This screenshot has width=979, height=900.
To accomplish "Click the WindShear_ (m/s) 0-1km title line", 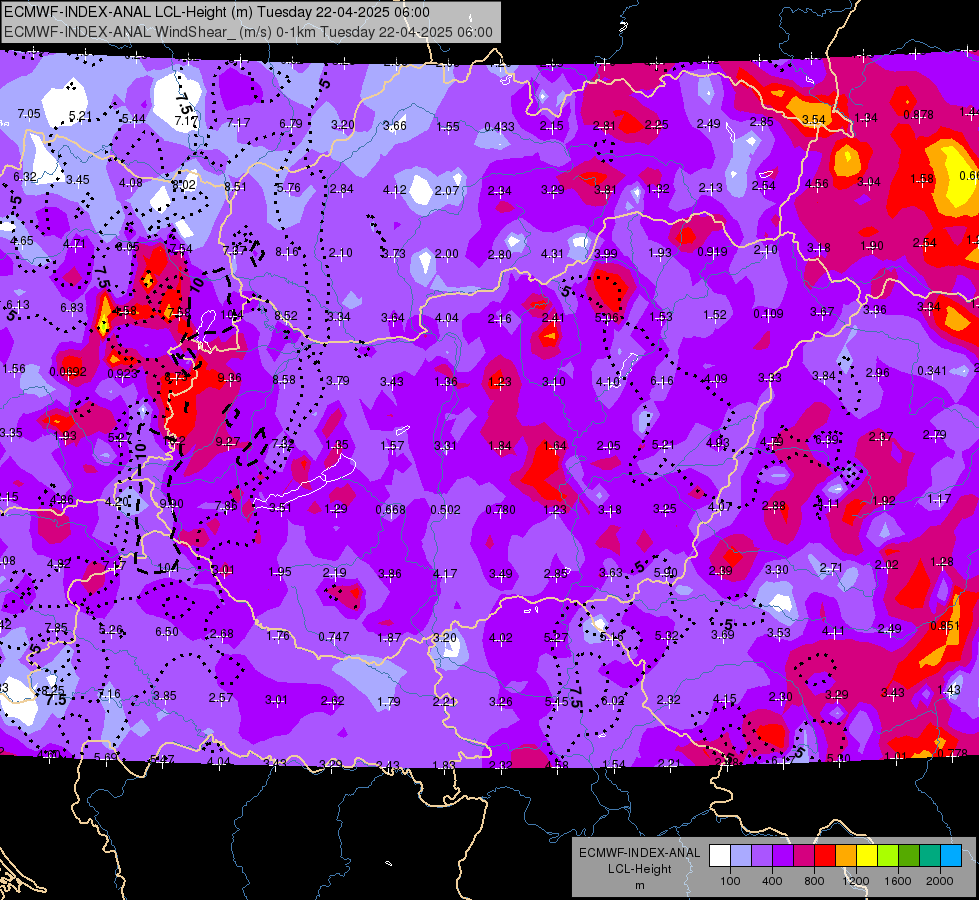I will pos(248,32).
